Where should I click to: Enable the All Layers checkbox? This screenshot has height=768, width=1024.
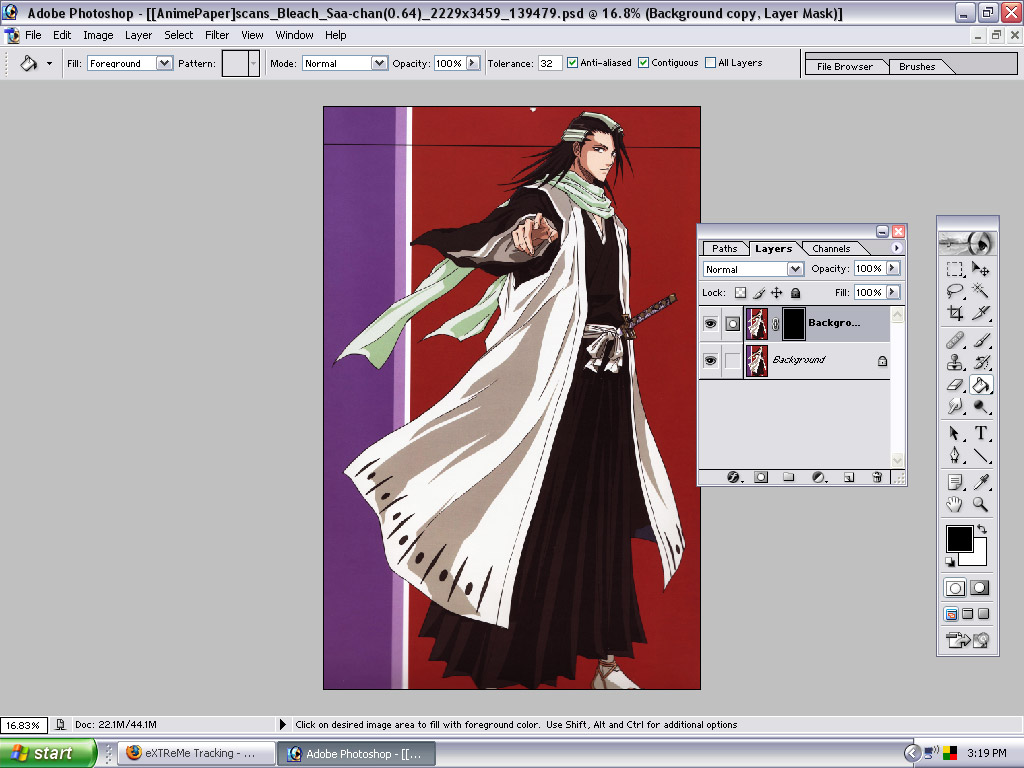click(711, 63)
